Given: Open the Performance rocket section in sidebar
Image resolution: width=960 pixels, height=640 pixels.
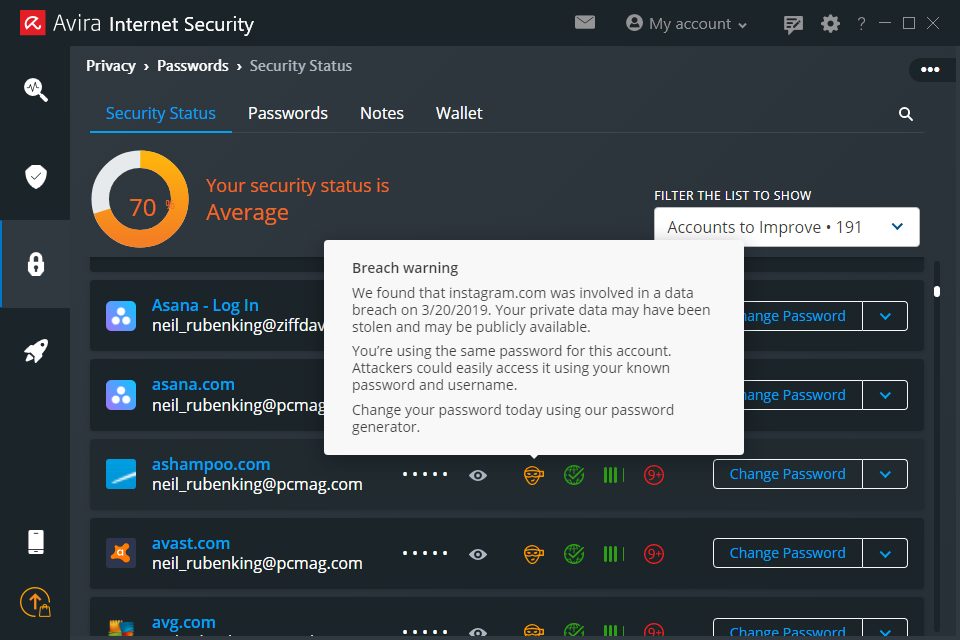Looking at the screenshot, I should point(36,351).
